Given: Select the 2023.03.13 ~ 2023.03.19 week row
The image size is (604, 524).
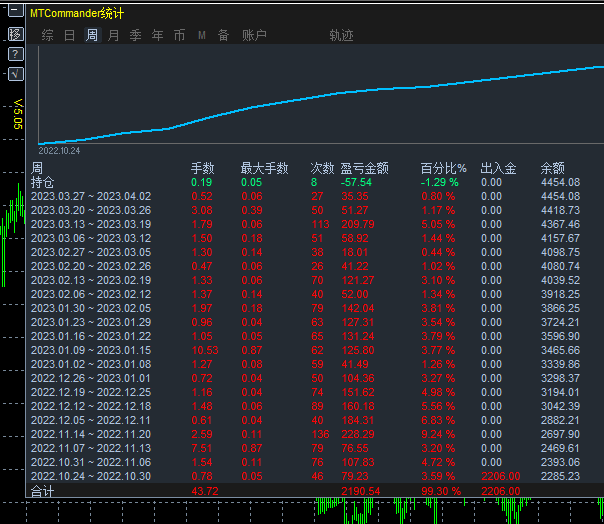Looking at the screenshot, I should pos(91,224).
